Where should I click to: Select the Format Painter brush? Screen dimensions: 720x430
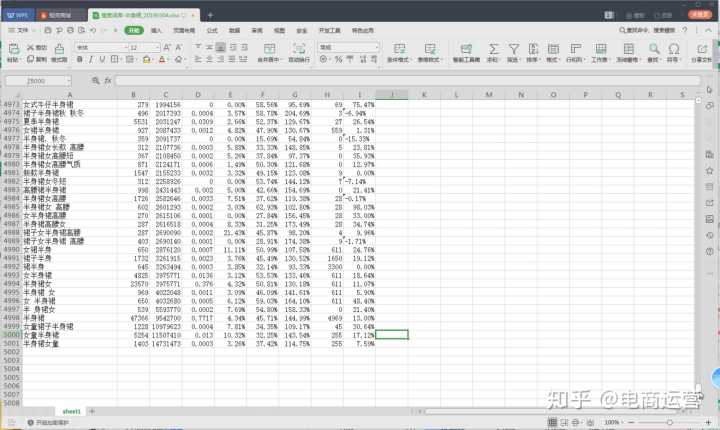[59, 49]
